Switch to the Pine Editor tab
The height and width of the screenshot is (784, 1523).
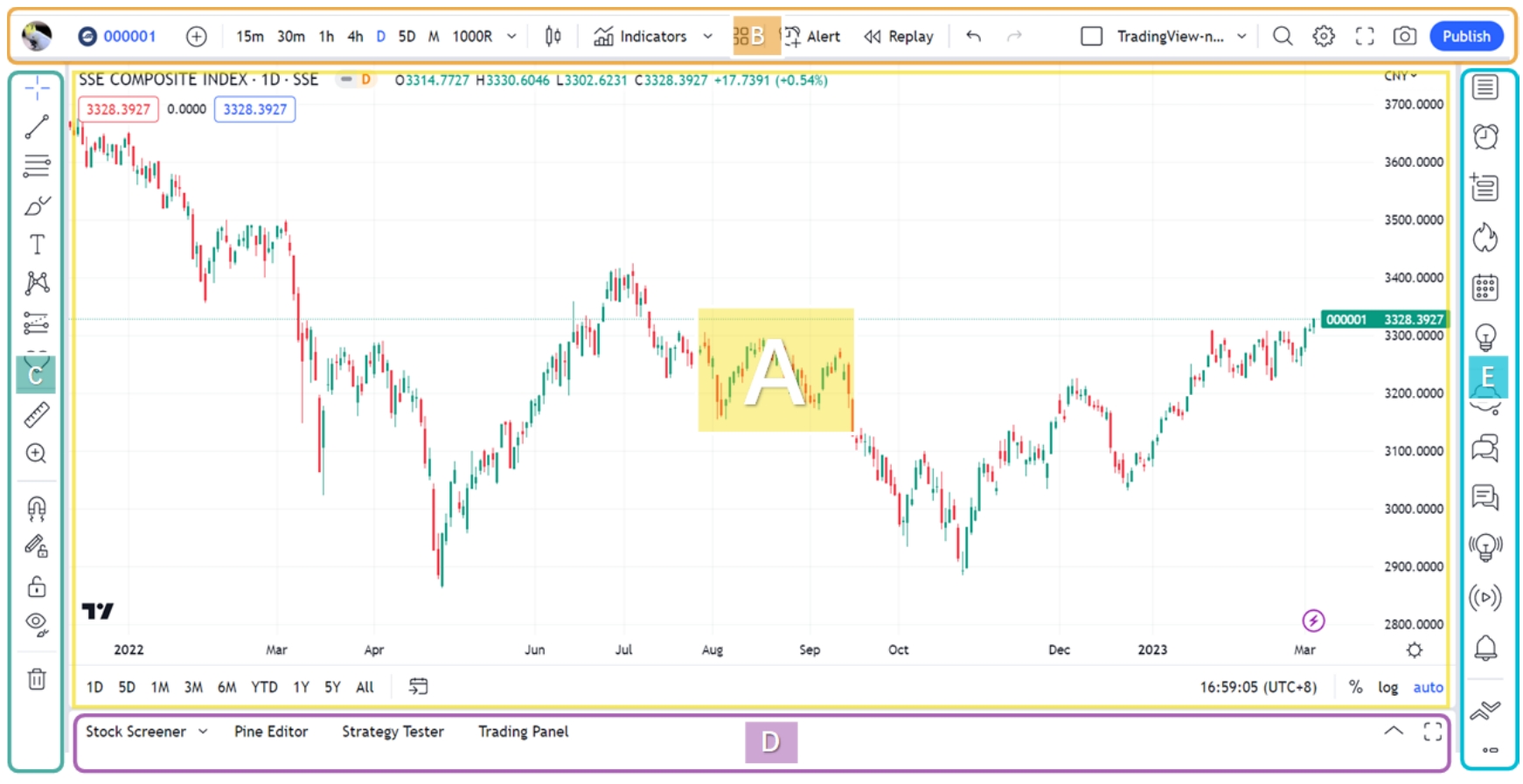(271, 732)
